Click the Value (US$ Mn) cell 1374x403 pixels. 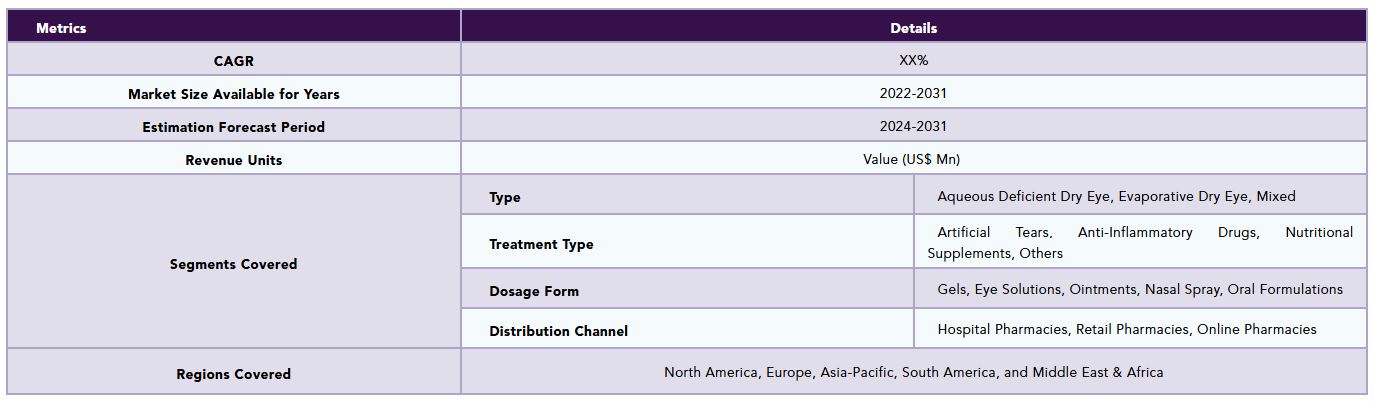(x=913, y=159)
